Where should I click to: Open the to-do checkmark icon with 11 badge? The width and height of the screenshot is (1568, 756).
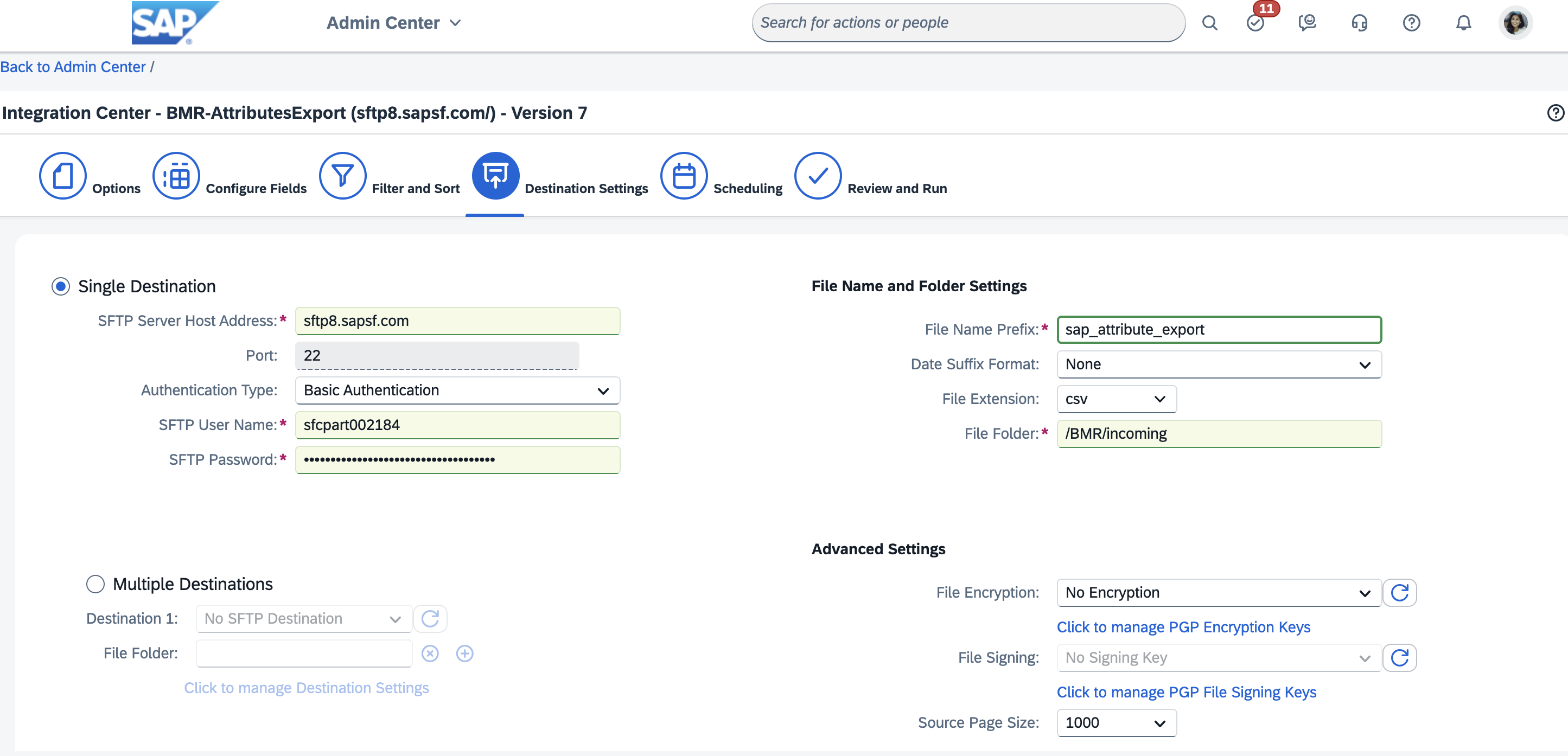1255,23
